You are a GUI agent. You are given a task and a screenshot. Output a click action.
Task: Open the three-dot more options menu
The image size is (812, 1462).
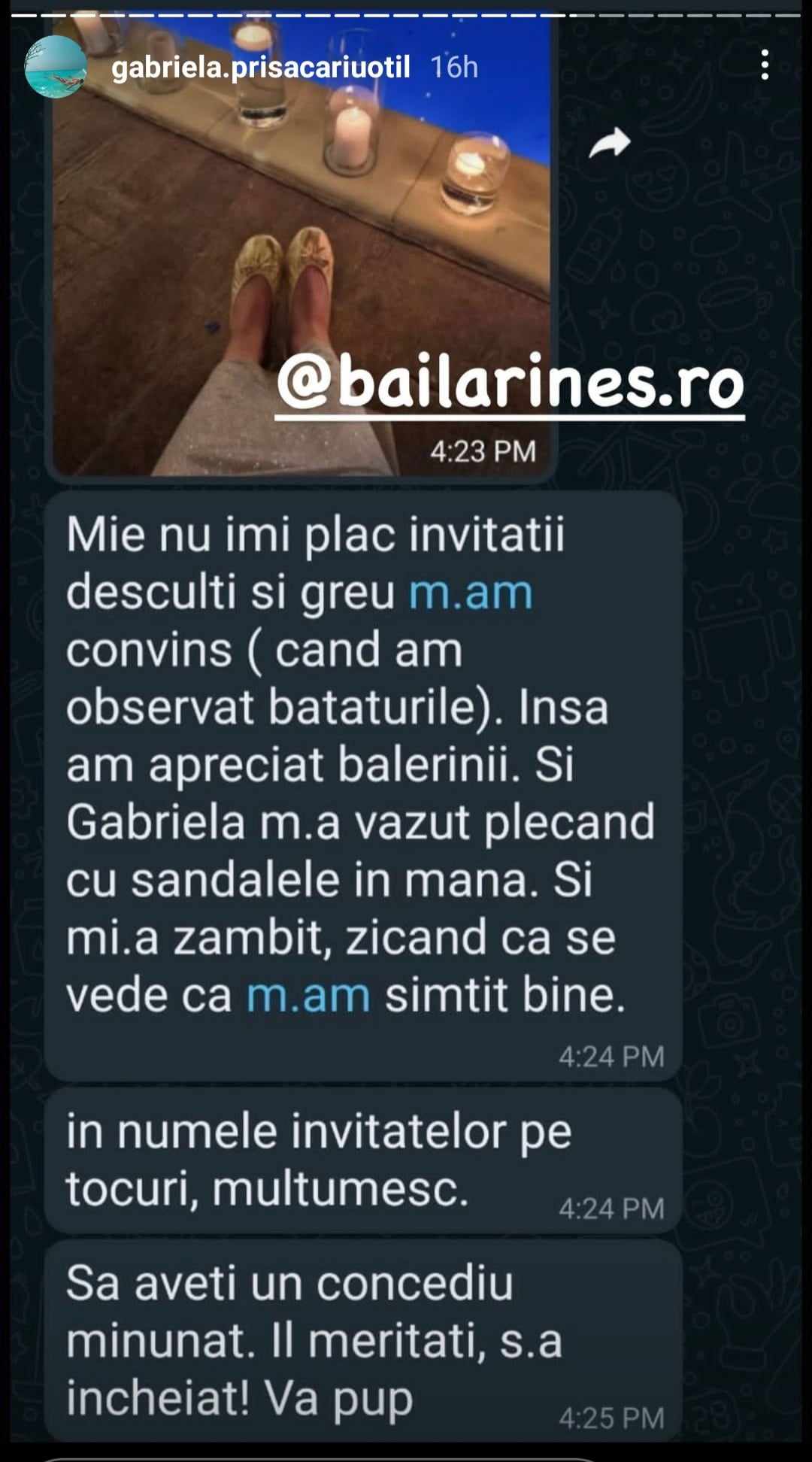pyautogui.click(x=765, y=65)
